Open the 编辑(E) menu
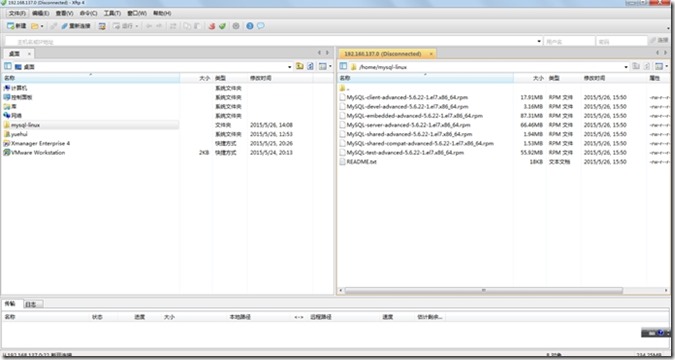 [40, 13]
